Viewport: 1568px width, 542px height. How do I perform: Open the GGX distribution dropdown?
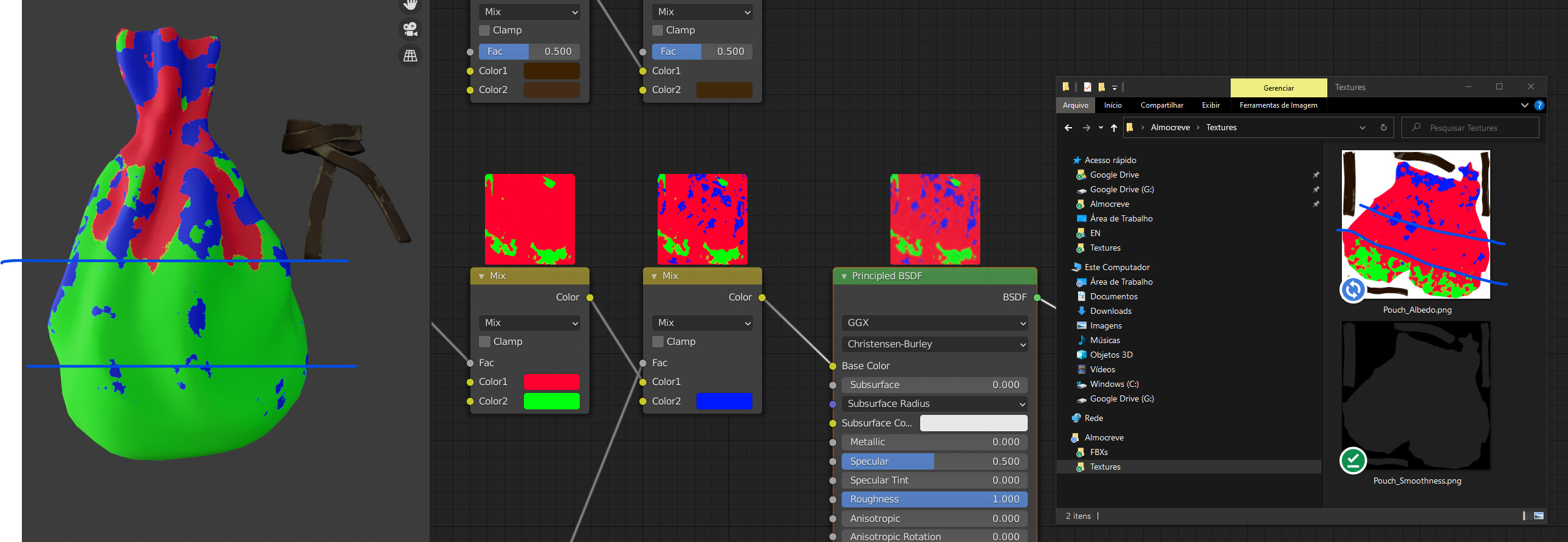point(934,323)
